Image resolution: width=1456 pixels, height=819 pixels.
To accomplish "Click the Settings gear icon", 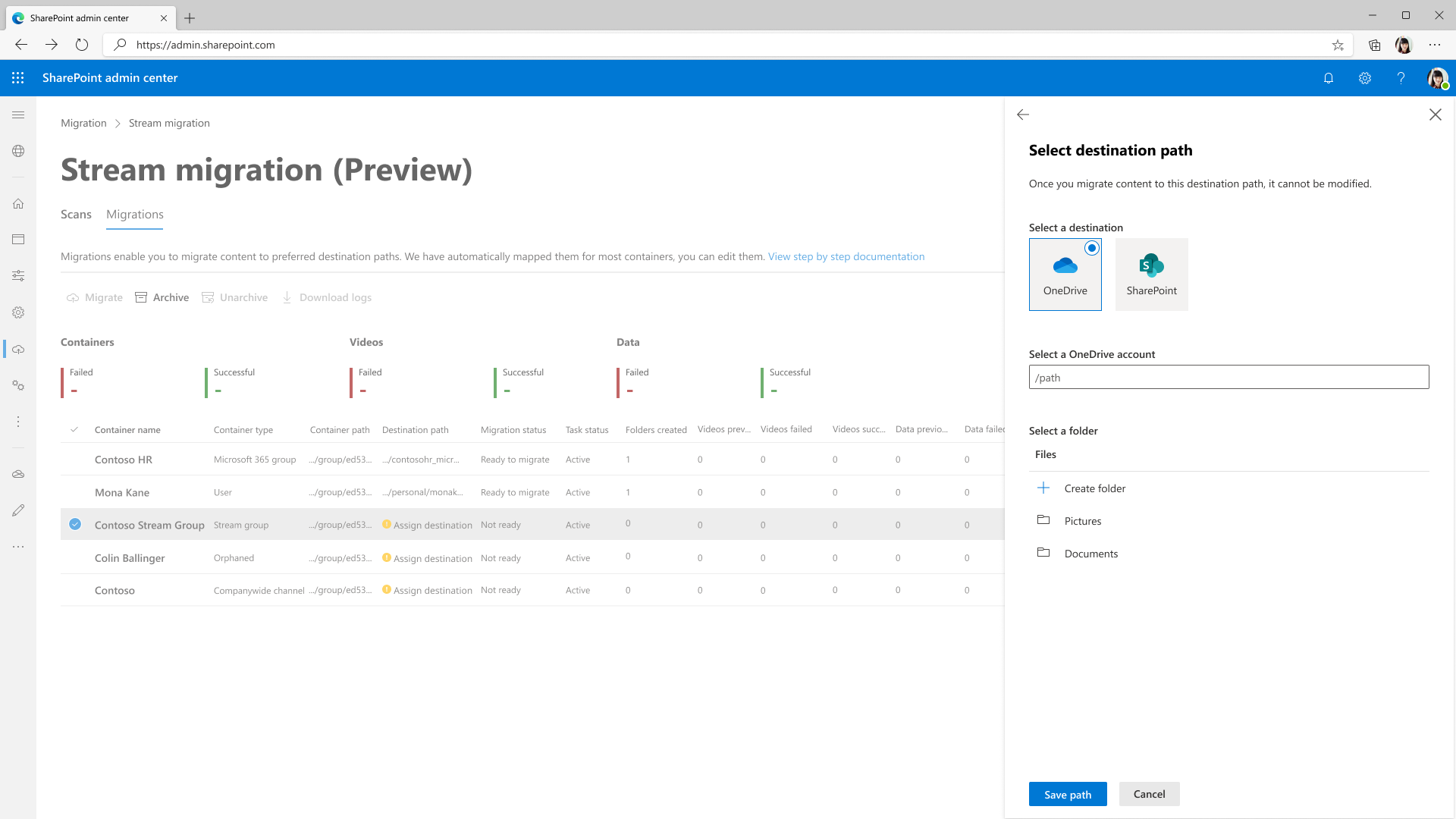I will pyautogui.click(x=1365, y=78).
